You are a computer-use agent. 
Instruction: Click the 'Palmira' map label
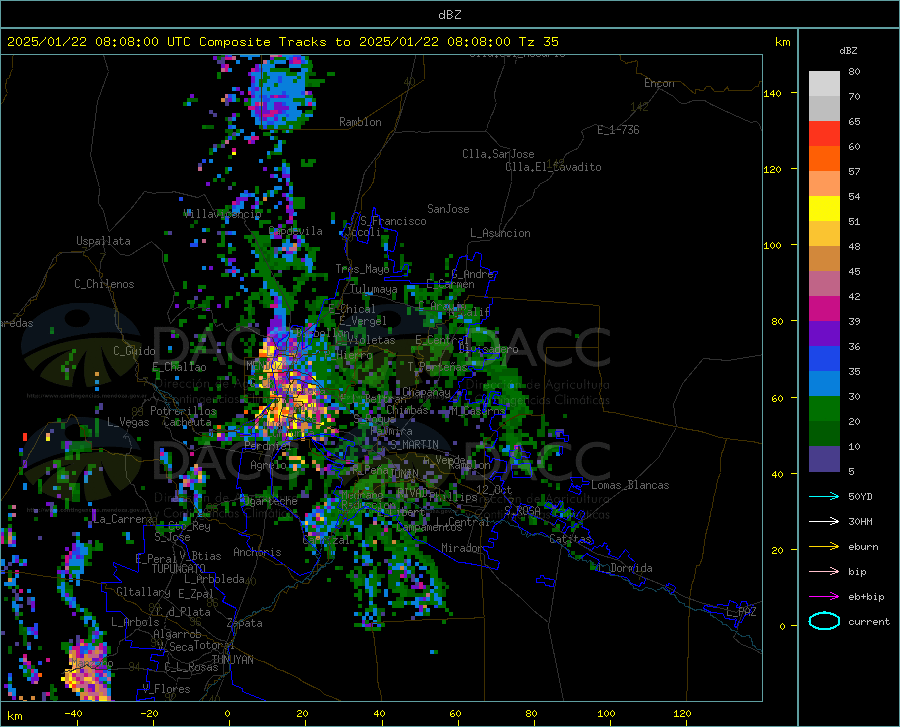[391, 430]
